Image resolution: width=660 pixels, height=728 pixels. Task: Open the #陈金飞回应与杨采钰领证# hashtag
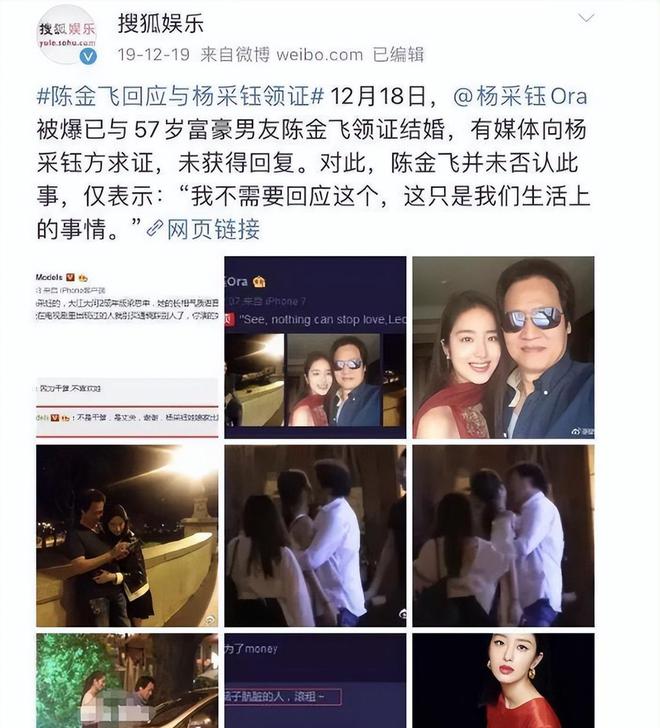pos(180,97)
